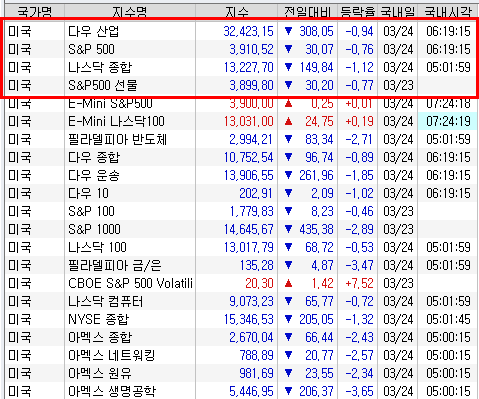The image size is (479, 399).
Task: Click the 아멕스 생명공학 index name
Action: coord(112,391)
